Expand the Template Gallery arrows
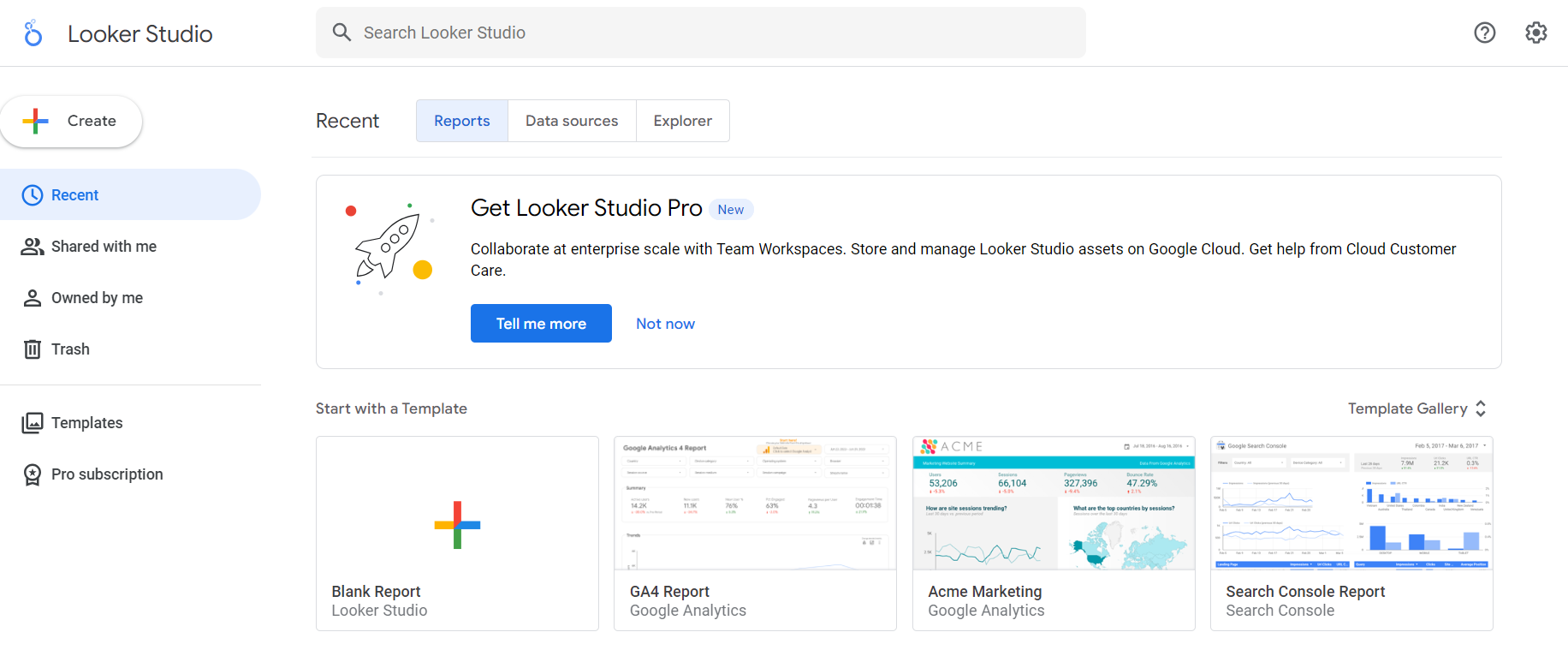1568x650 pixels. pos(1481,408)
